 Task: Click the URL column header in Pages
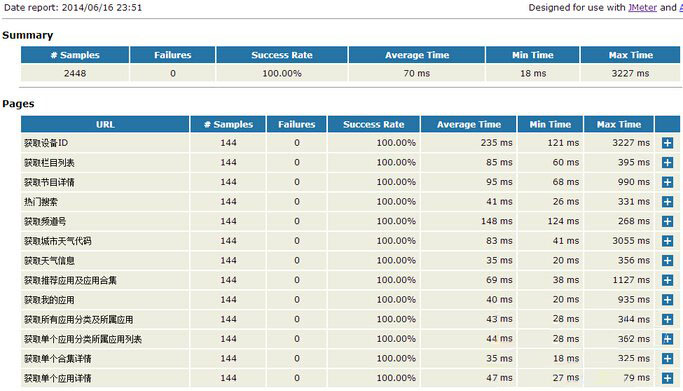click(x=105, y=124)
